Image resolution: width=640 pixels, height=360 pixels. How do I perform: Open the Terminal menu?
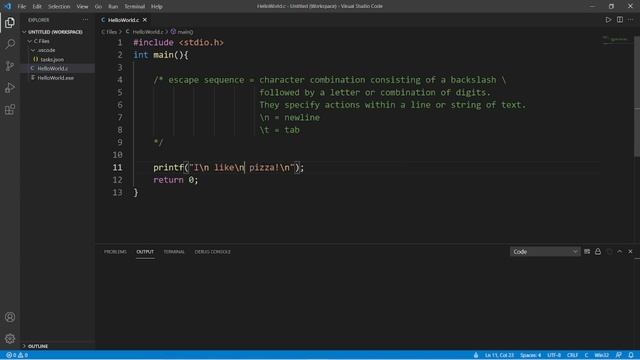[x=135, y=7]
